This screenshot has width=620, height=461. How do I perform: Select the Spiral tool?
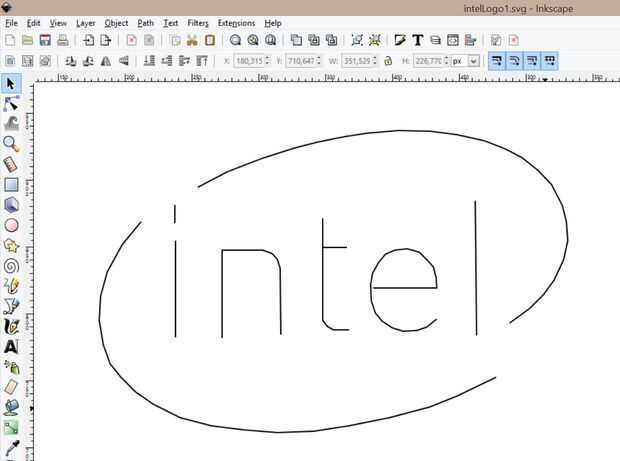(11, 266)
